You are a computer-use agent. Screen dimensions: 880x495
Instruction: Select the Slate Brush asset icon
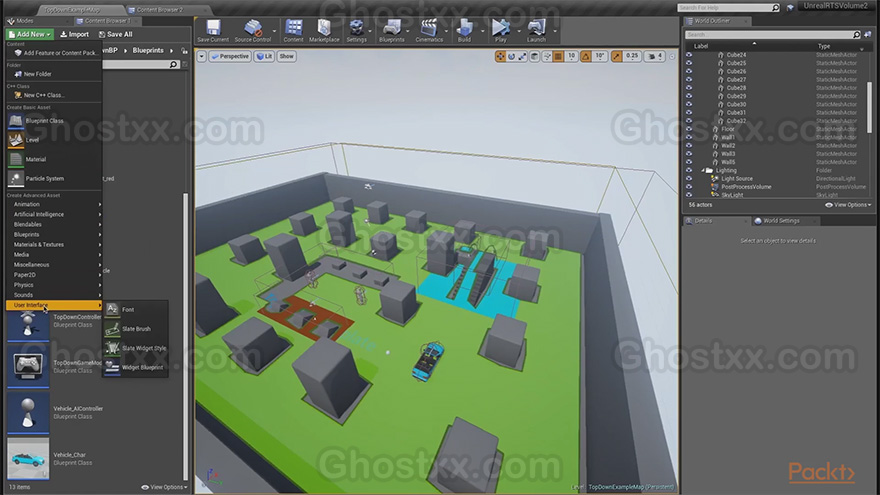(x=112, y=329)
